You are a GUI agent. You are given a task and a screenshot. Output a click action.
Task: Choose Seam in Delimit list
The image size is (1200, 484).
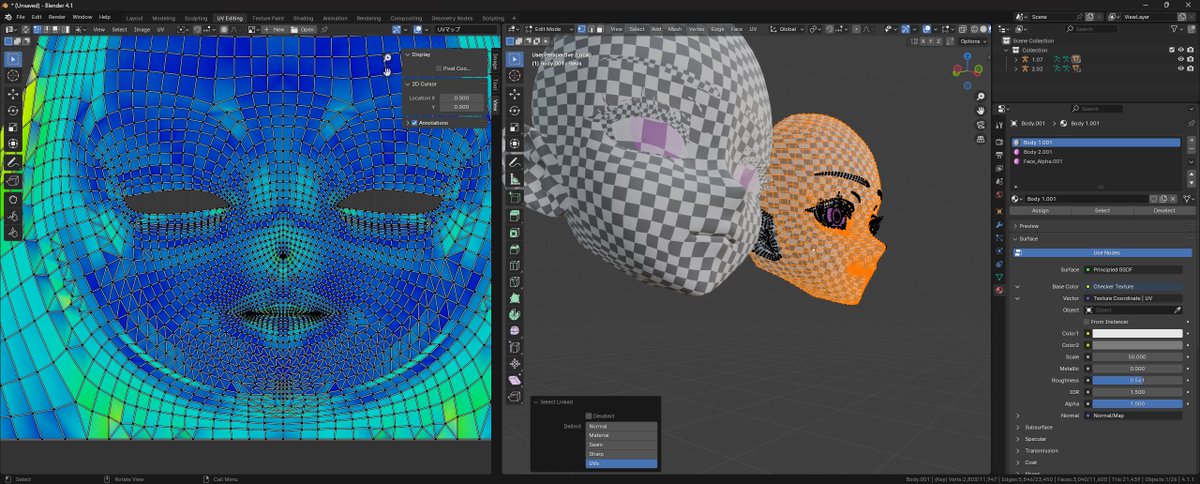[622, 445]
